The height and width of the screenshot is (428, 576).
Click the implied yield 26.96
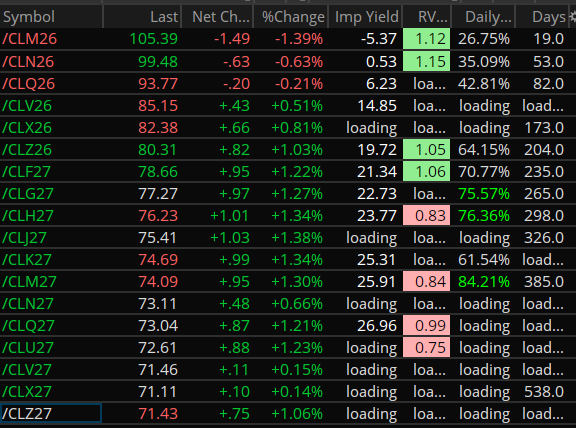point(377,326)
